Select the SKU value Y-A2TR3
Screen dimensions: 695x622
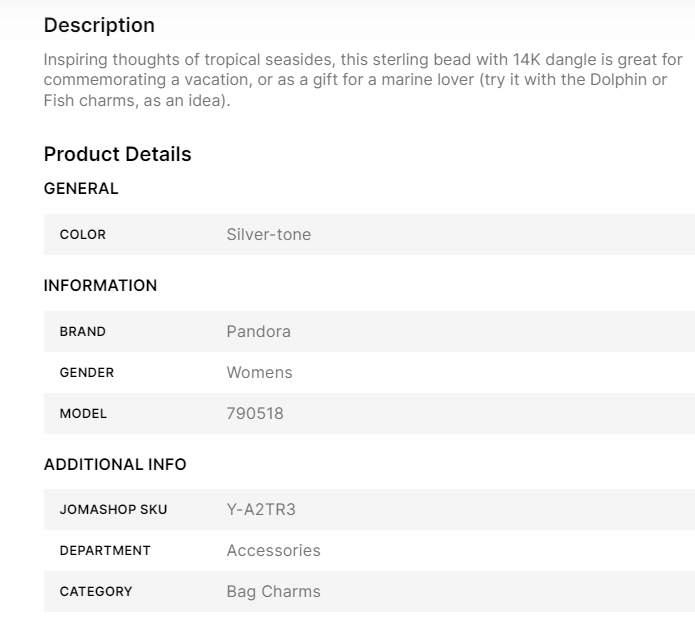[x=261, y=509]
